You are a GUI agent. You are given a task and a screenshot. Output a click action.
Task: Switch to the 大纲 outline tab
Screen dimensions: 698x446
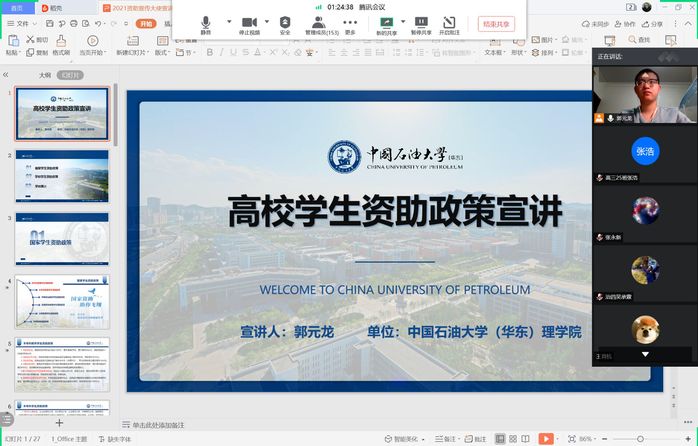coord(44,74)
